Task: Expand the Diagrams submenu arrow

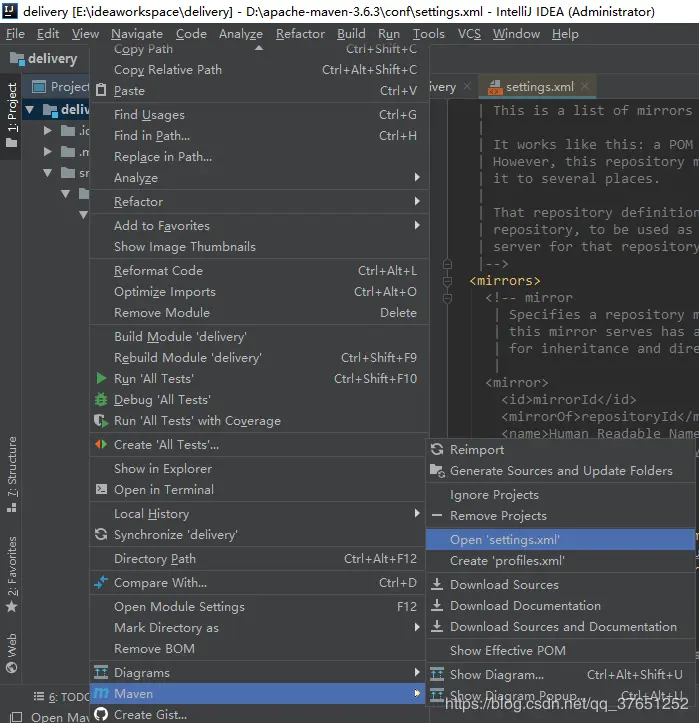Action: tap(417, 673)
